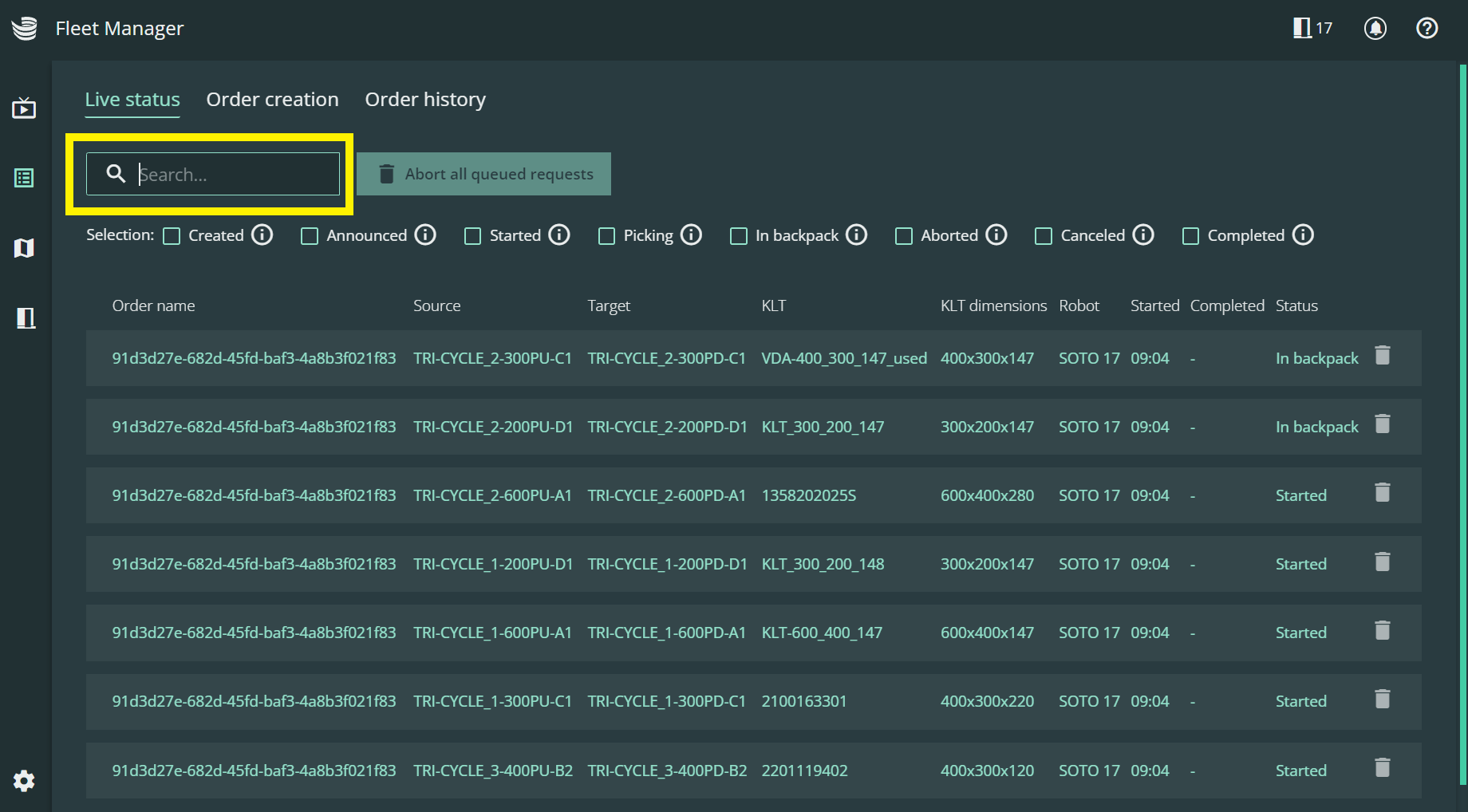Enable the Created selection checkbox
1468x812 pixels.
[172, 236]
